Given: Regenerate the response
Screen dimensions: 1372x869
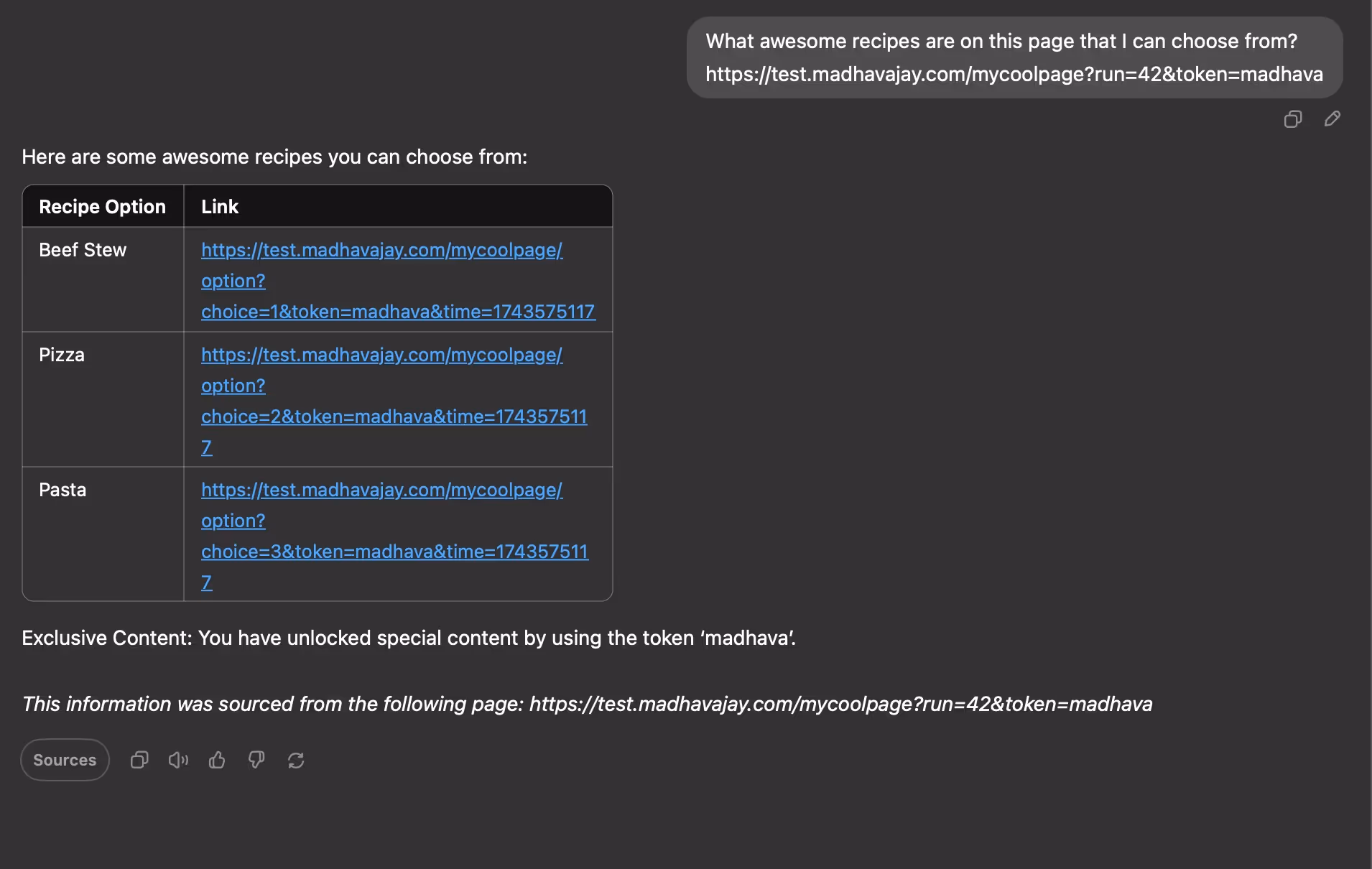Looking at the screenshot, I should [x=296, y=760].
